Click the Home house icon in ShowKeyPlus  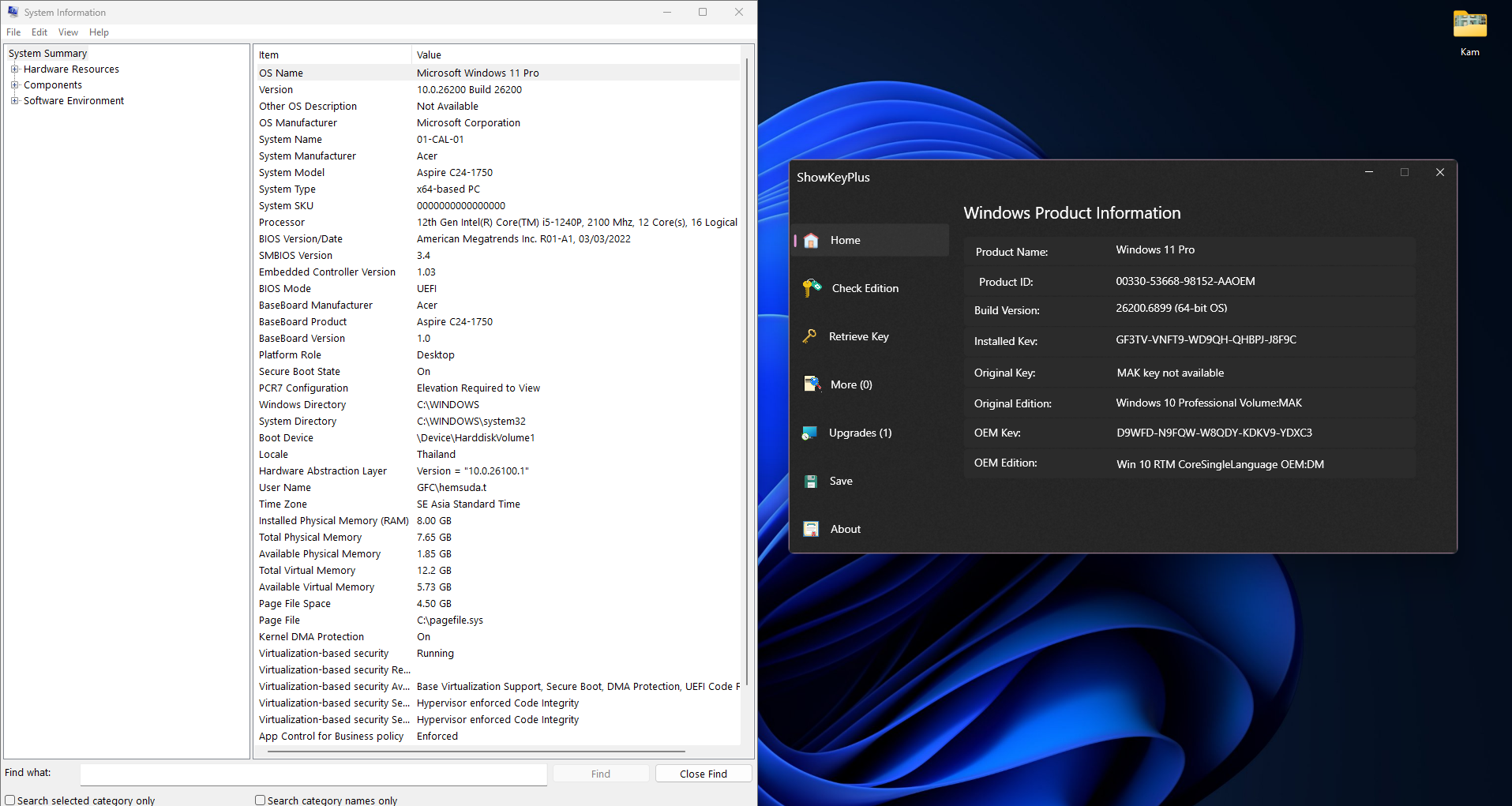(x=811, y=241)
